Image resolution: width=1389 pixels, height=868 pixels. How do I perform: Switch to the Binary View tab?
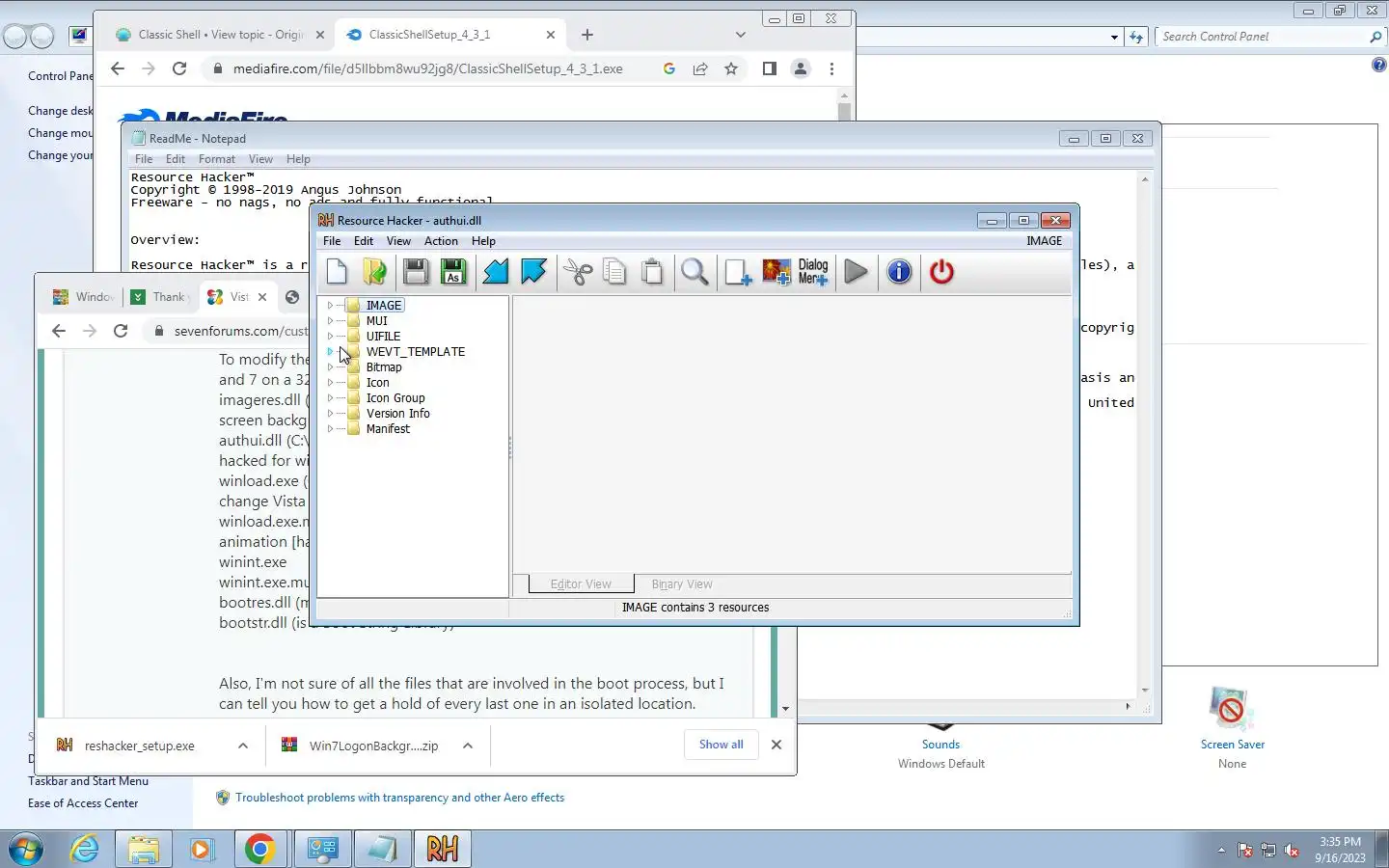coord(682,584)
